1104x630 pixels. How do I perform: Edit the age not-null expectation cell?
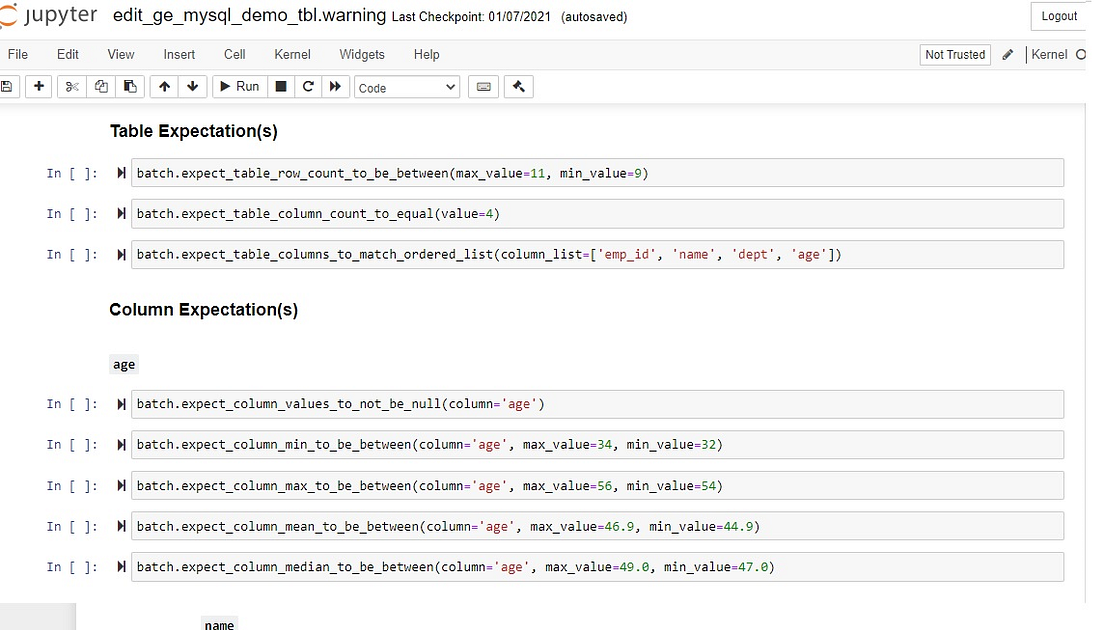597,404
